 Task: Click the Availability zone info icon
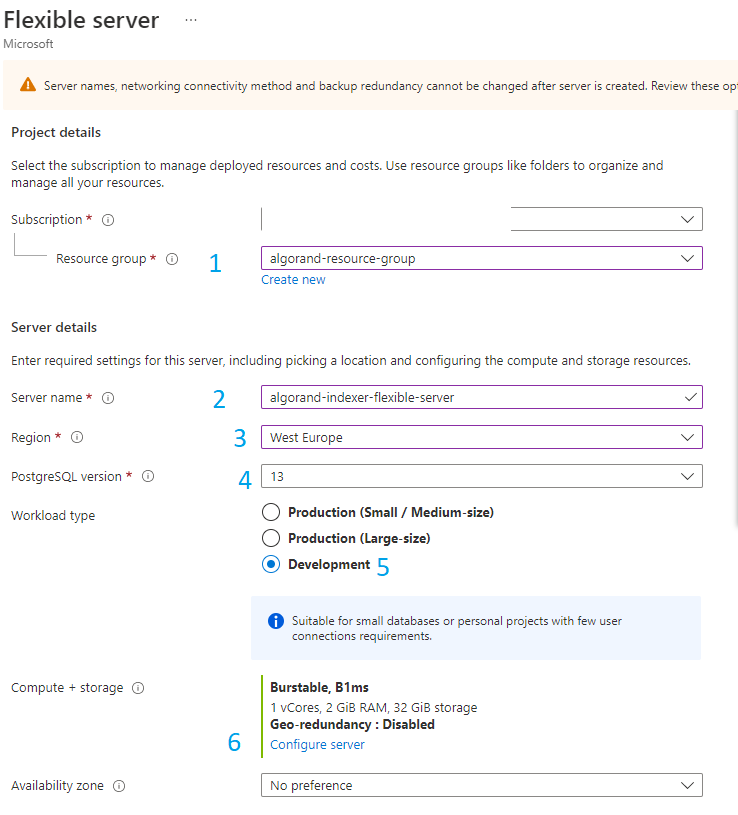pos(119,786)
